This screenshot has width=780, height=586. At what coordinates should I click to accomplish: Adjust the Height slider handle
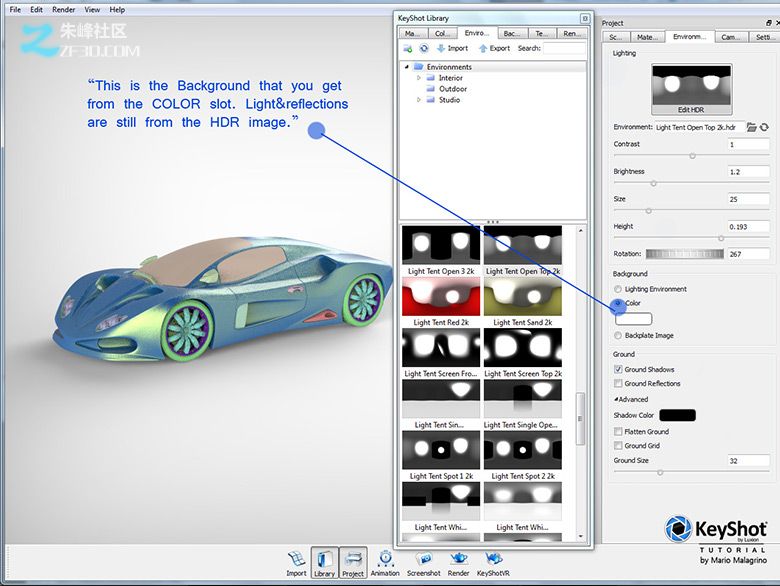tap(721, 238)
